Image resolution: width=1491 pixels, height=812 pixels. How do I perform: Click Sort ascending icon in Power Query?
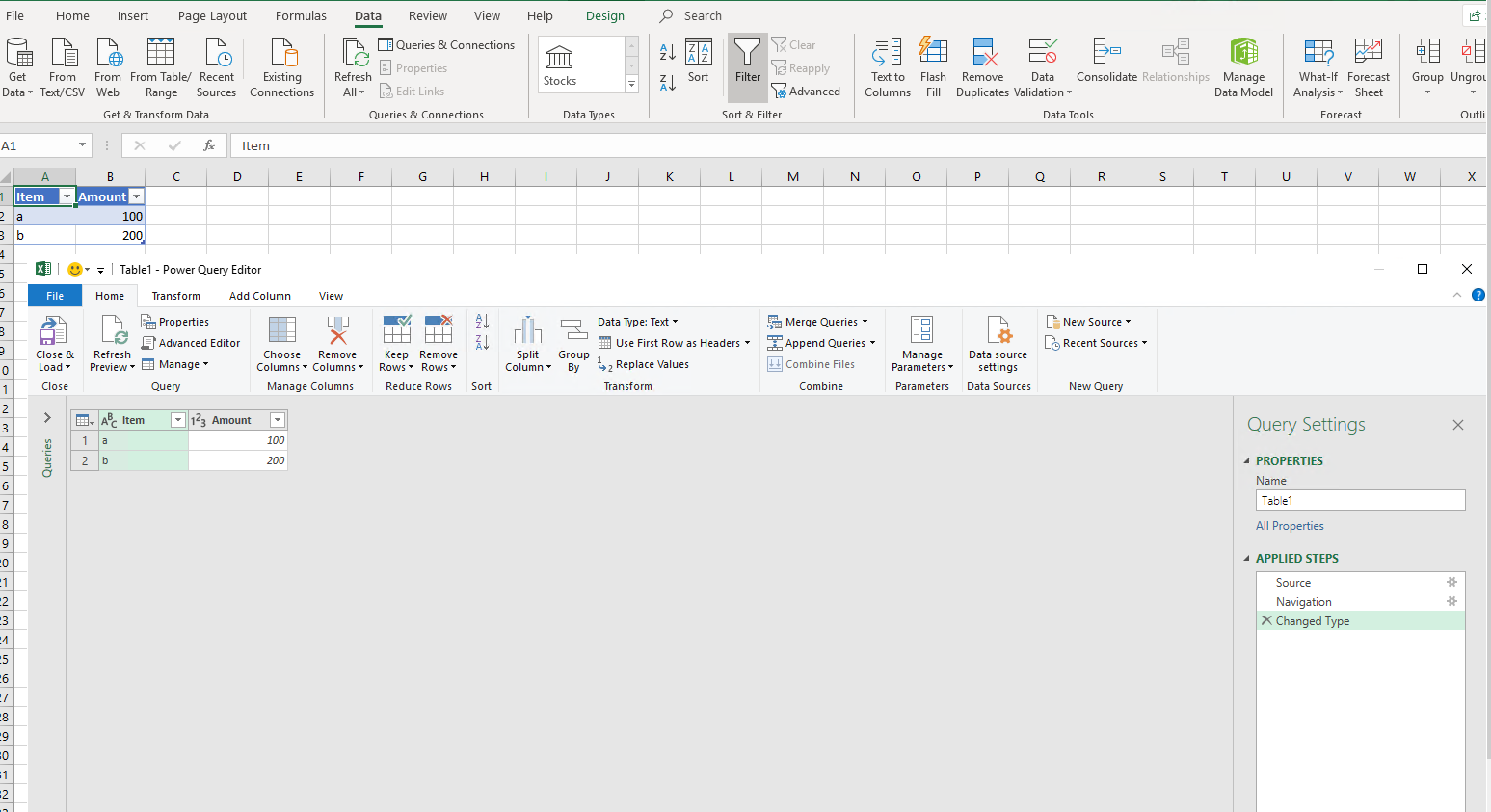click(482, 322)
